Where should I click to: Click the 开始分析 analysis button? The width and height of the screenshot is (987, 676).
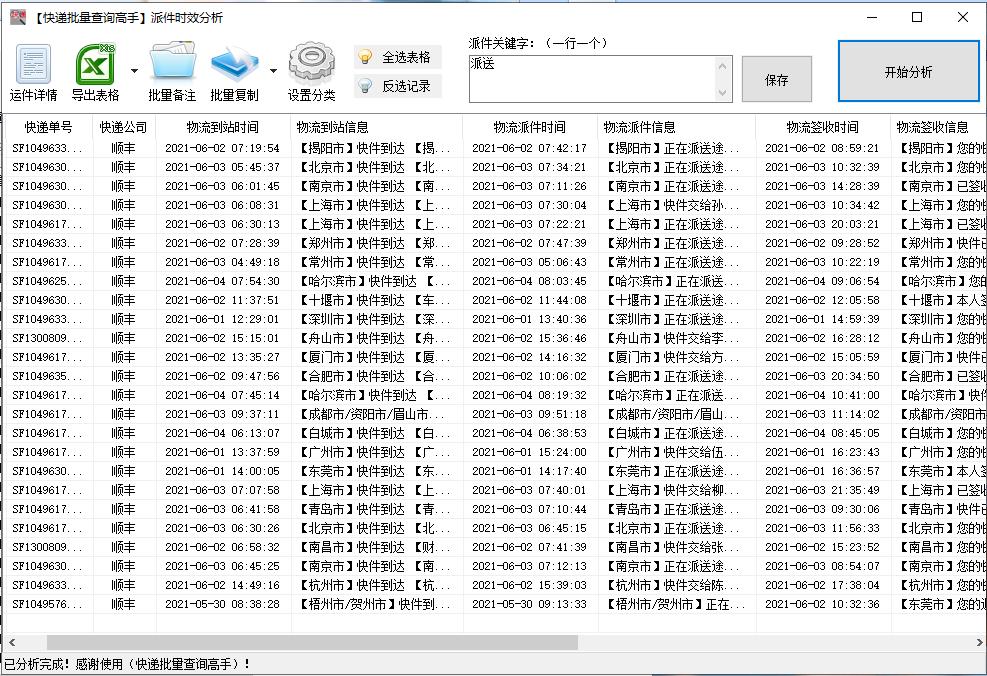point(908,72)
